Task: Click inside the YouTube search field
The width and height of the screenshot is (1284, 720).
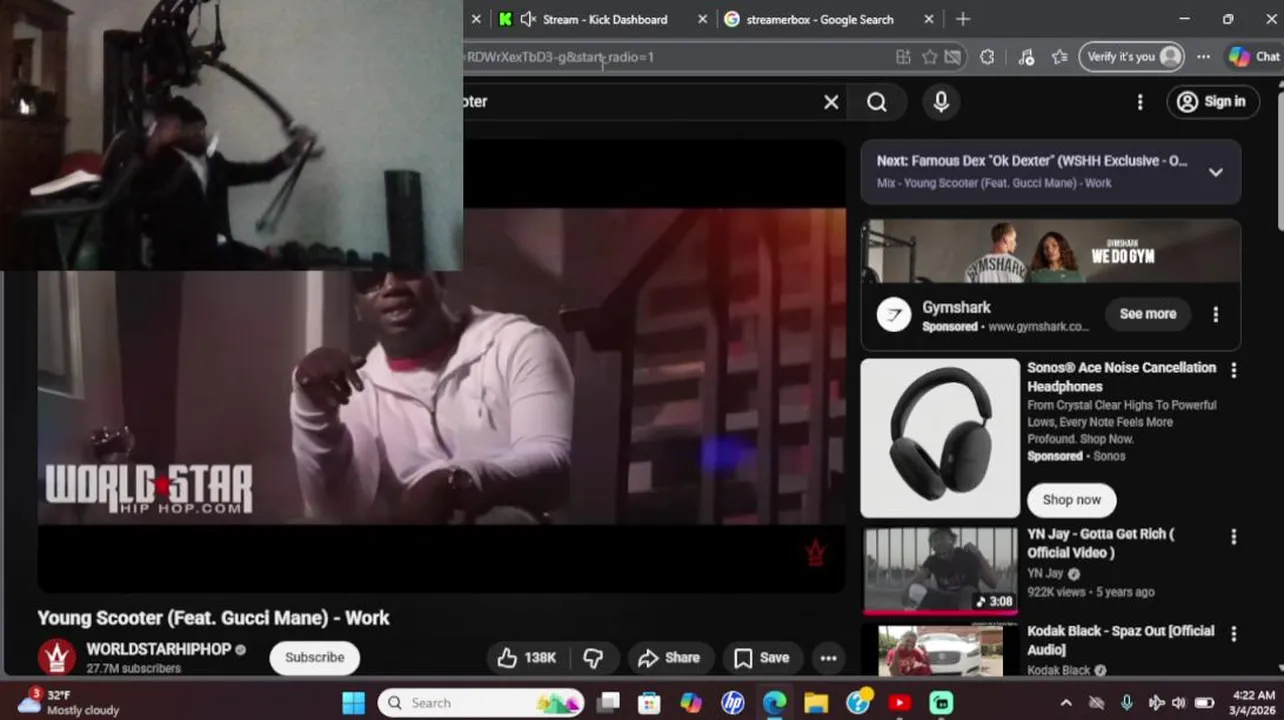Action: coord(640,102)
